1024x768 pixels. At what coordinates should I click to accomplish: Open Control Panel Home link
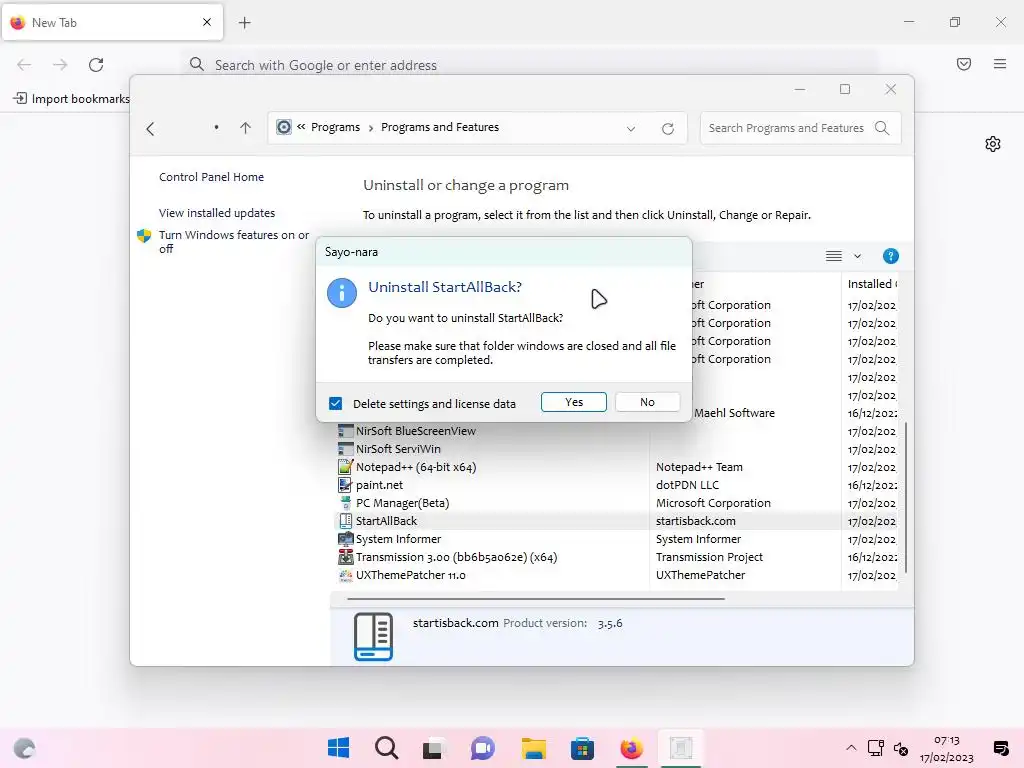[212, 177]
